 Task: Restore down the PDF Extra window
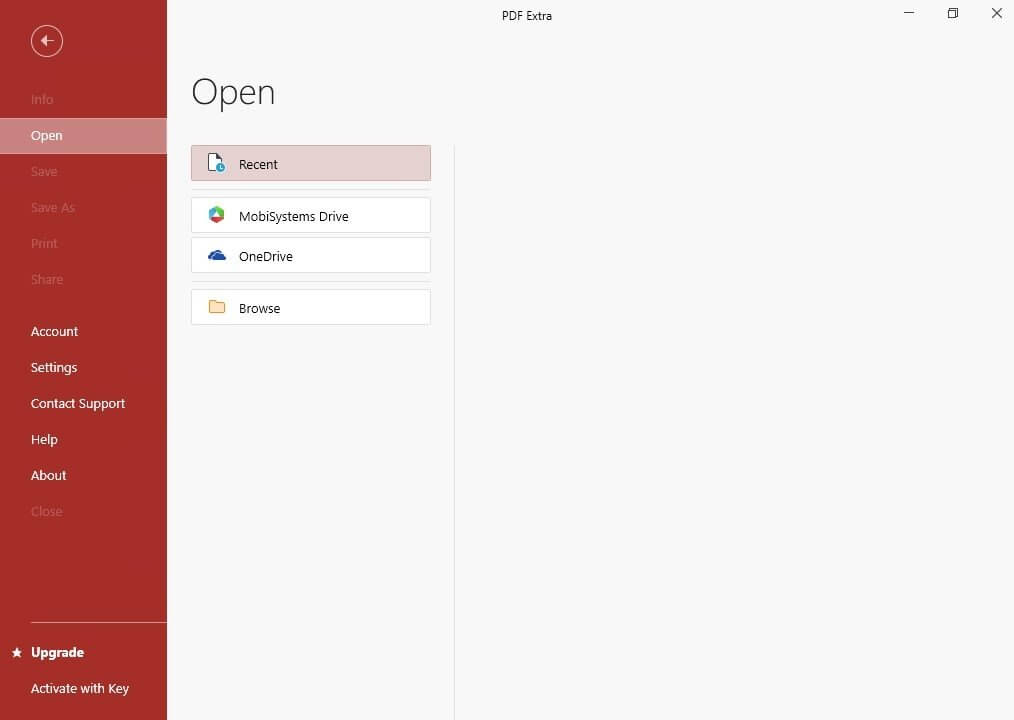click(953, 13)
